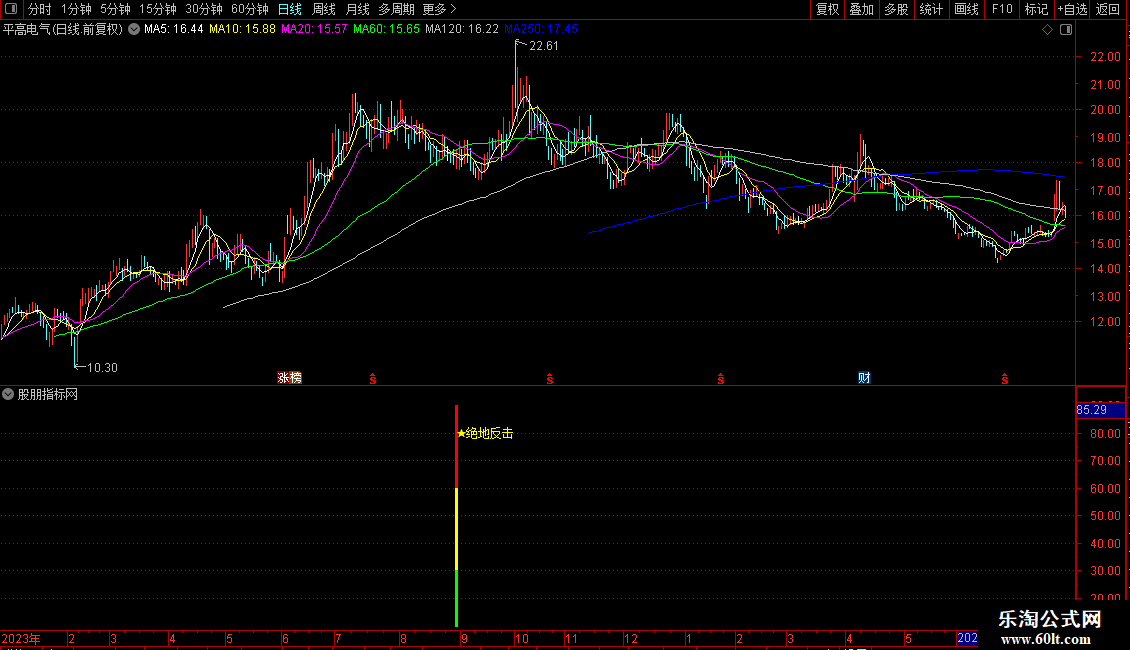Click the red S marker near May
Screen dimensions: 1130x650
(x=1005, y=379)
